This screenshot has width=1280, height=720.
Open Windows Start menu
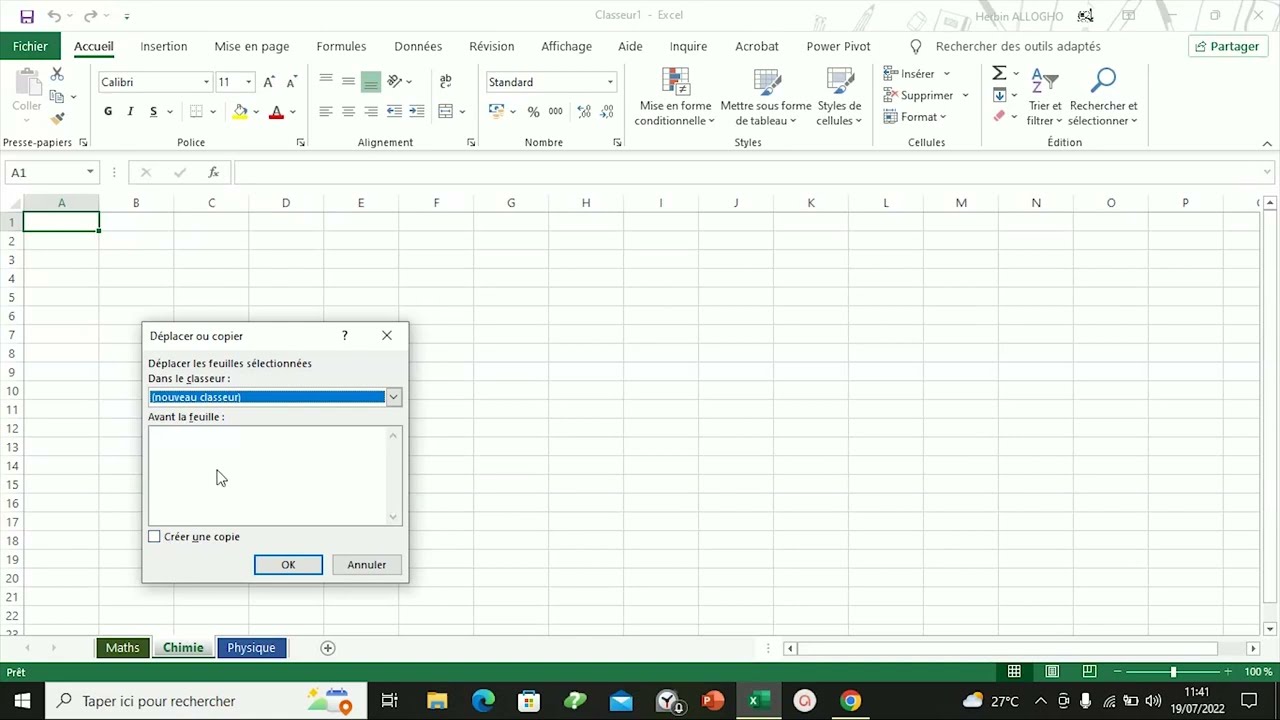click(22, 701)
